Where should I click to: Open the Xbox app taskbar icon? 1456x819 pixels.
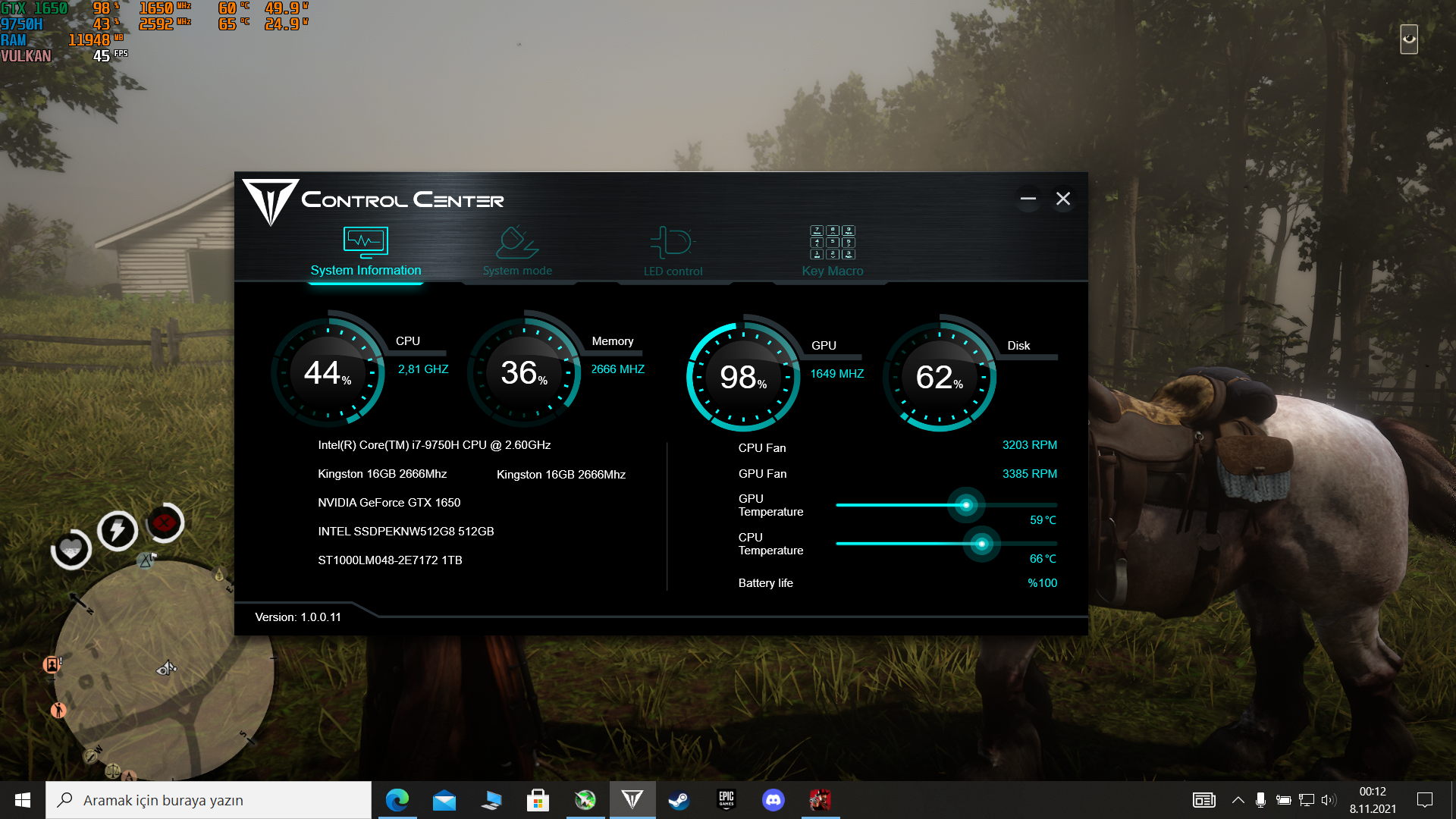click(x=585, y=800)
